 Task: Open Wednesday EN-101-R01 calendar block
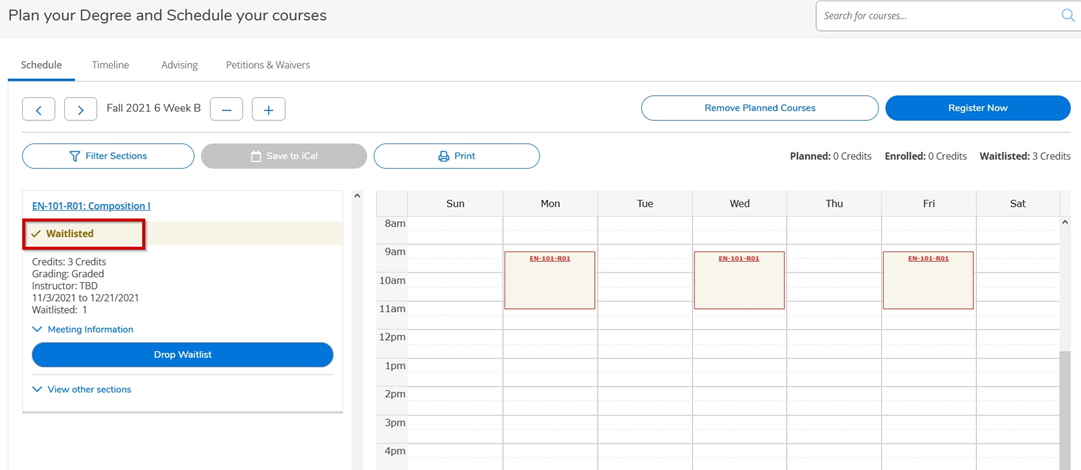(x=739, y=280)
